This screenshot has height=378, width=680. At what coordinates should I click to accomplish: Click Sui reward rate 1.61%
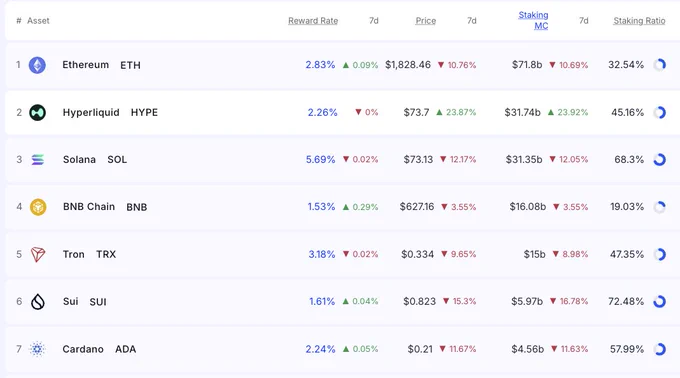[x=322, y=301]
